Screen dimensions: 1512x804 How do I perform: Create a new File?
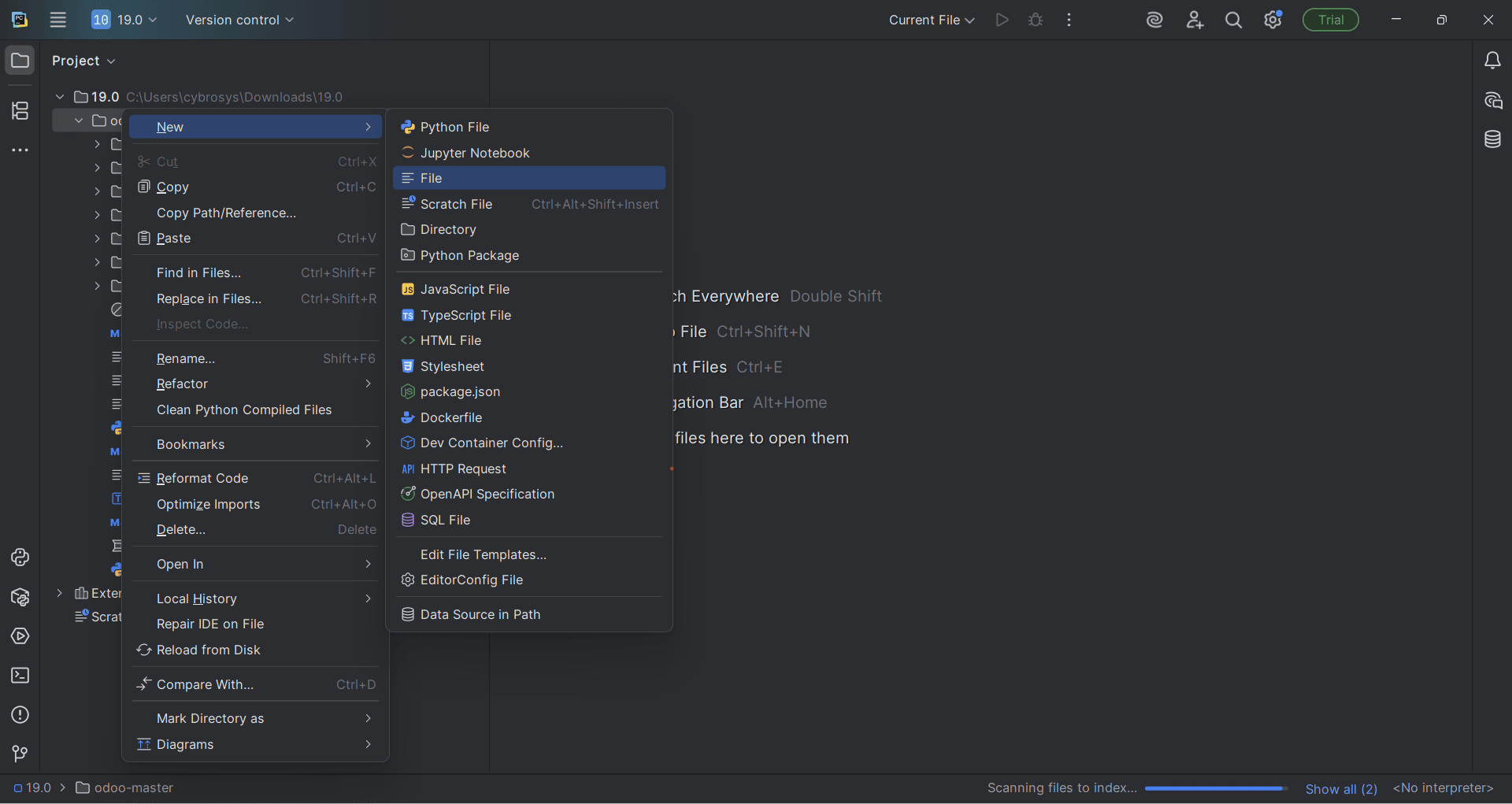coord(529,178)
